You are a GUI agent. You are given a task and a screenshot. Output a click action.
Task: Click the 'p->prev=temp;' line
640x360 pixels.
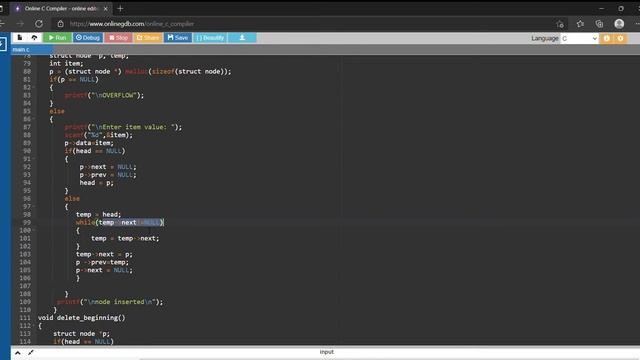(102, 262)
